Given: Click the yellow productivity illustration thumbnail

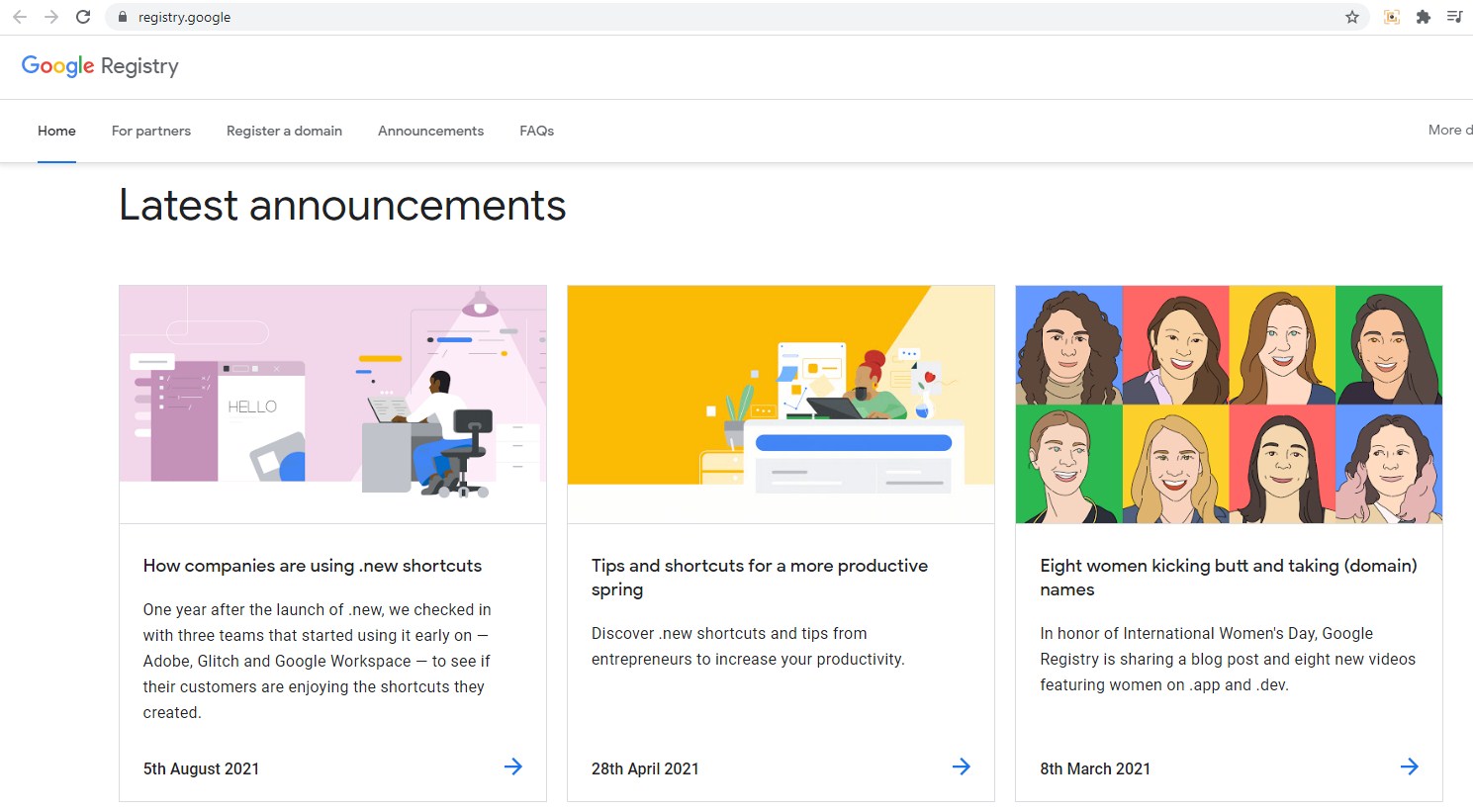Looking at the screenshot, I should tap(781, 405).
